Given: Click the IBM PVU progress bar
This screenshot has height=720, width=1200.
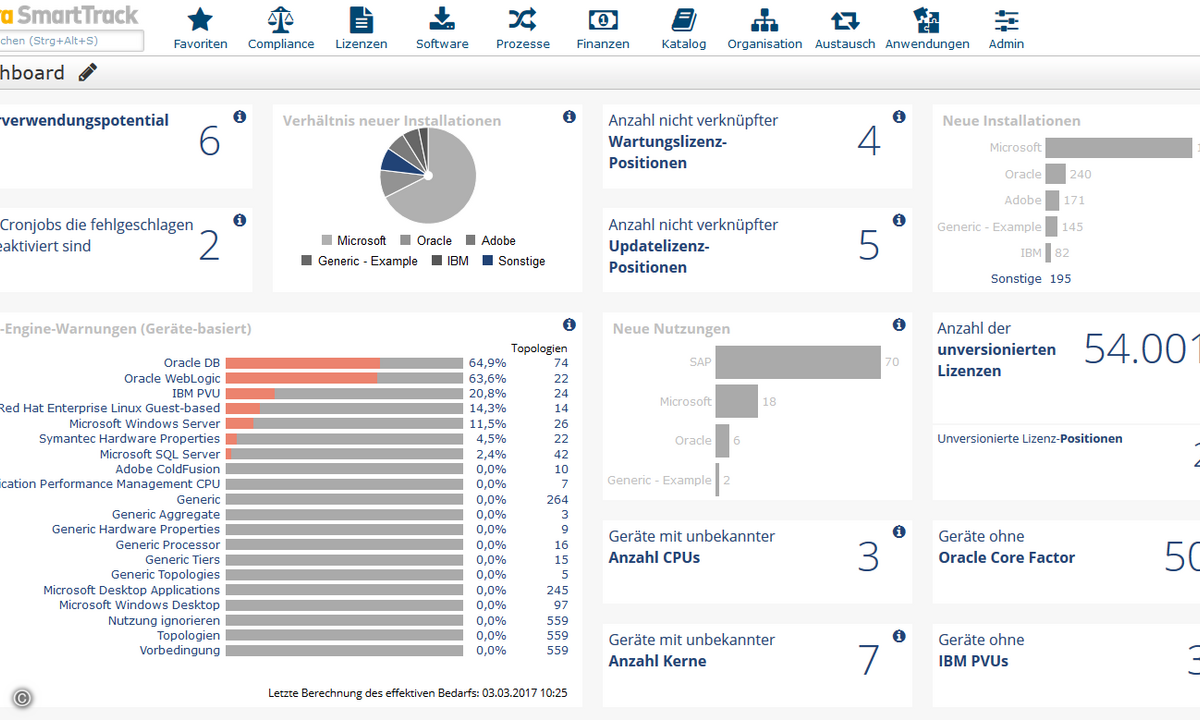Looking at the screenshot, I should coord(344,394).
